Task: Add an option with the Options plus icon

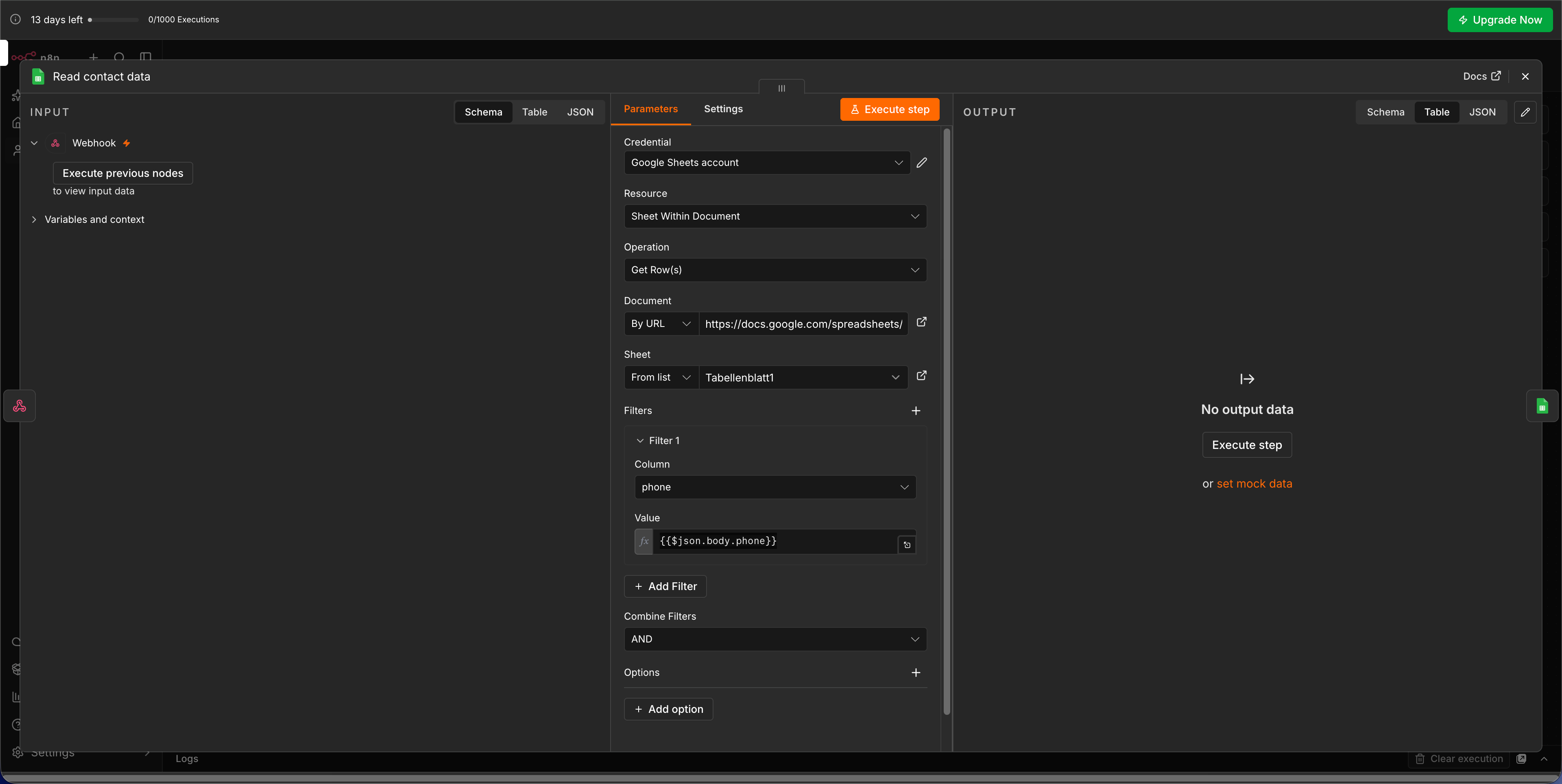Action: click(916, 673)
